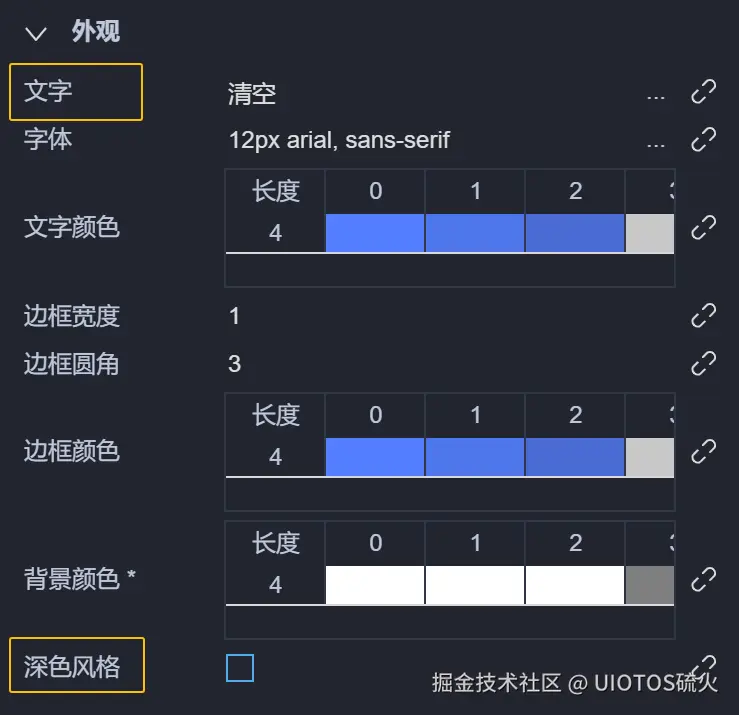
Task: Pick 背景颜色 white swatch at index 1
Action: point(475,584)
